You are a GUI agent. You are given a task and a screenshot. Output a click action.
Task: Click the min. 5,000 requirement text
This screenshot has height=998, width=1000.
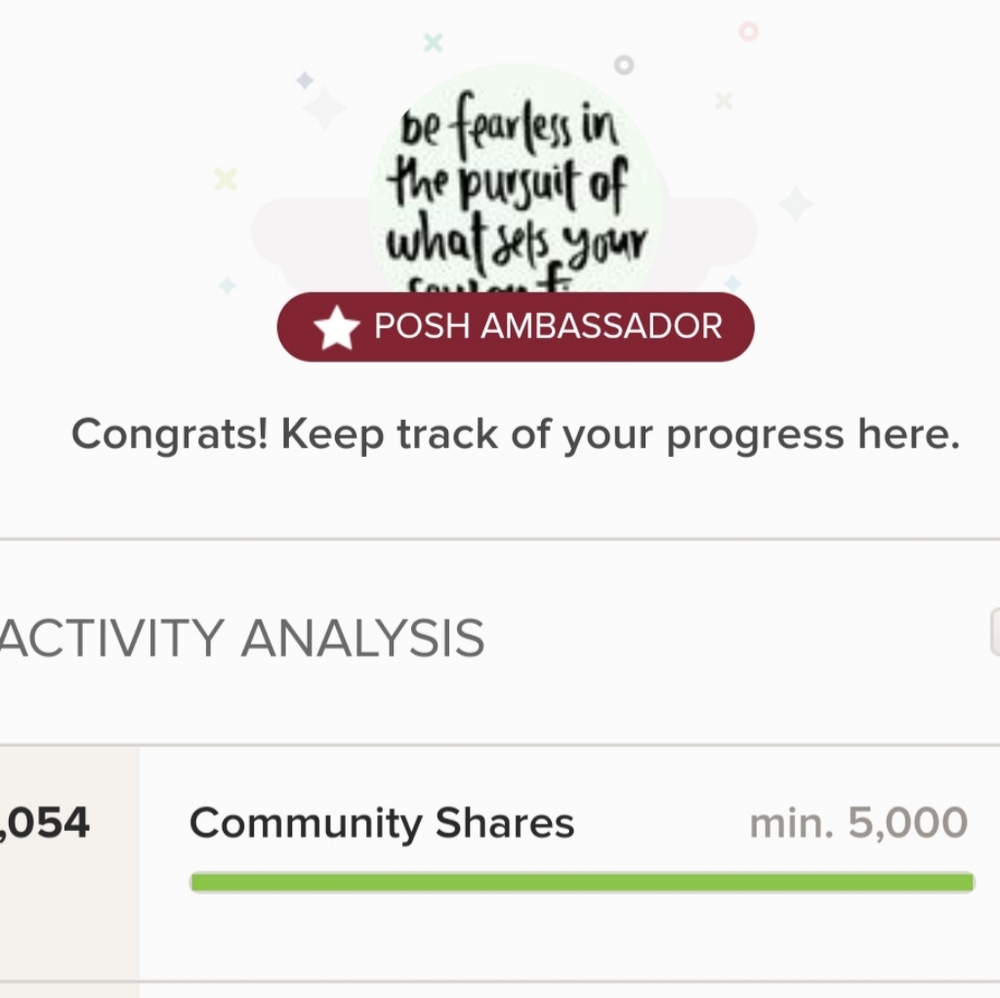[858, 824]
